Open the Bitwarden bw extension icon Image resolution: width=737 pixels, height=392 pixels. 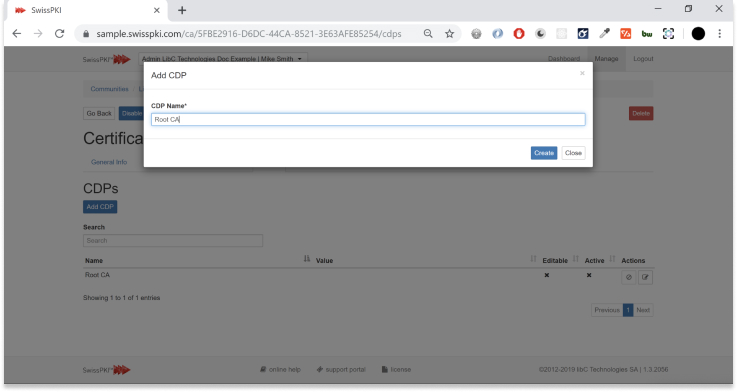click(647, 34)
